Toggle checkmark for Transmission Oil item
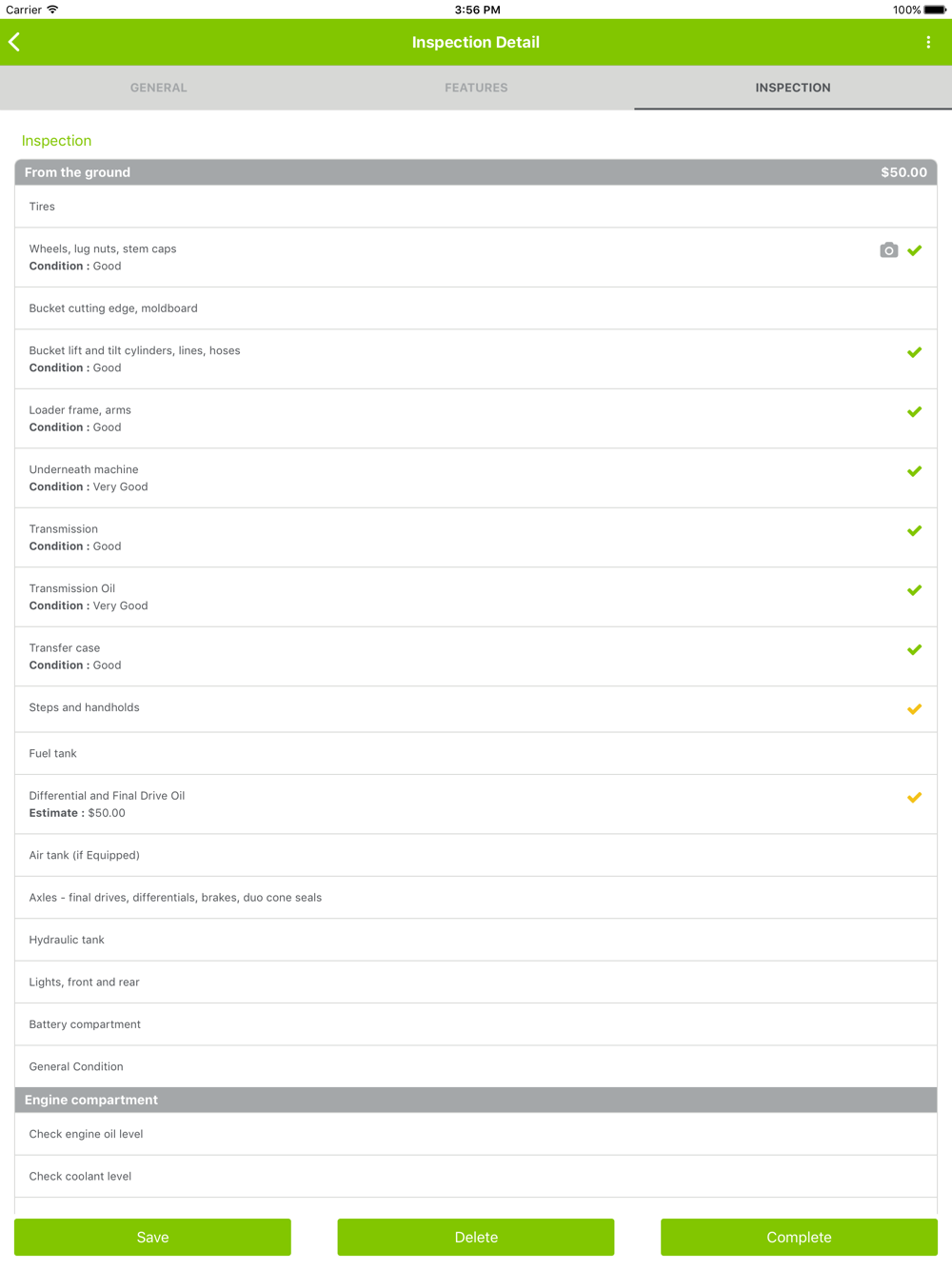Image resolution: width=952 pixels, height=1270 pixels. coord(914,590)
